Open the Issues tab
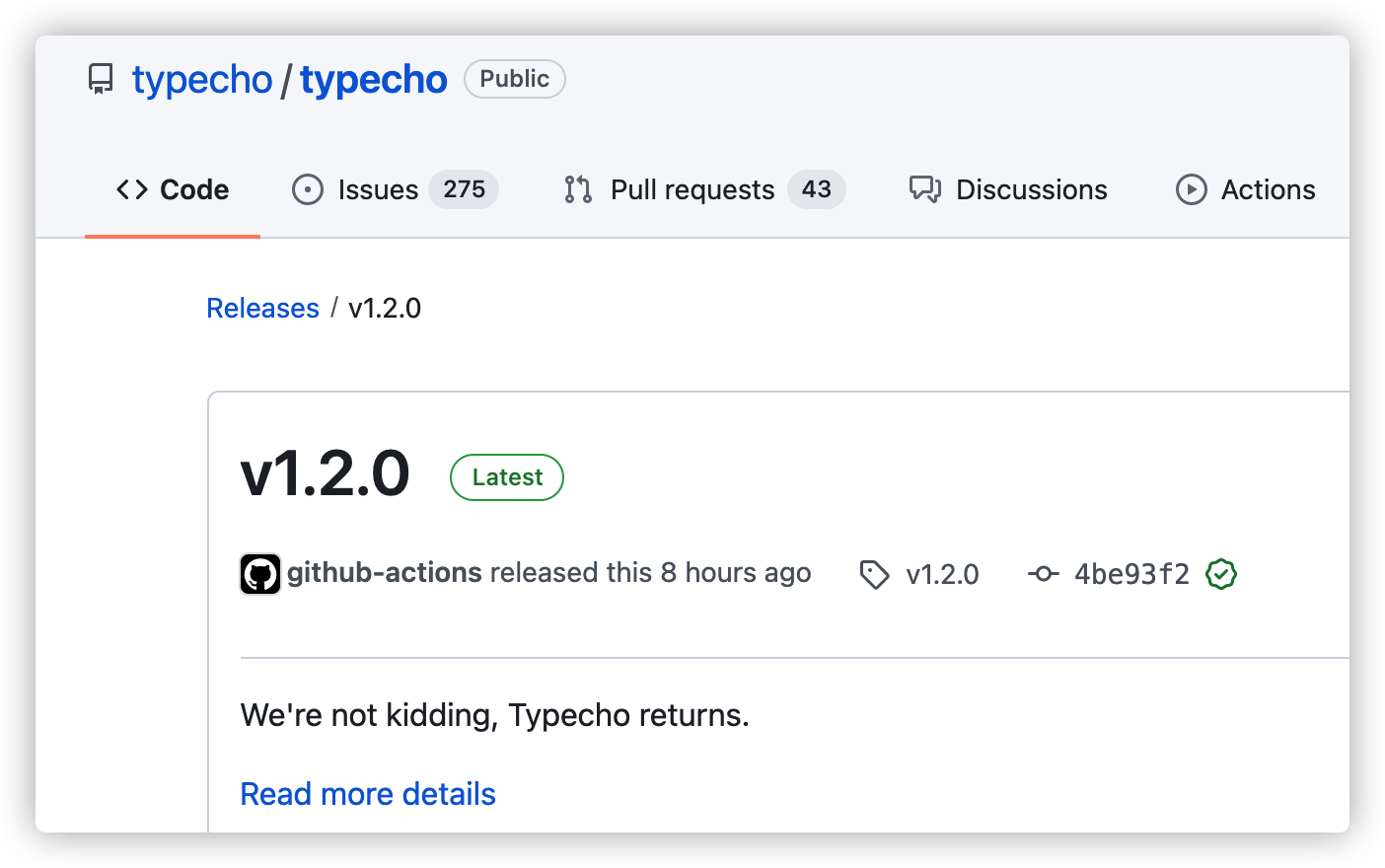Image resolution: width=1385 pixels, height=868 pixels. 395,189
